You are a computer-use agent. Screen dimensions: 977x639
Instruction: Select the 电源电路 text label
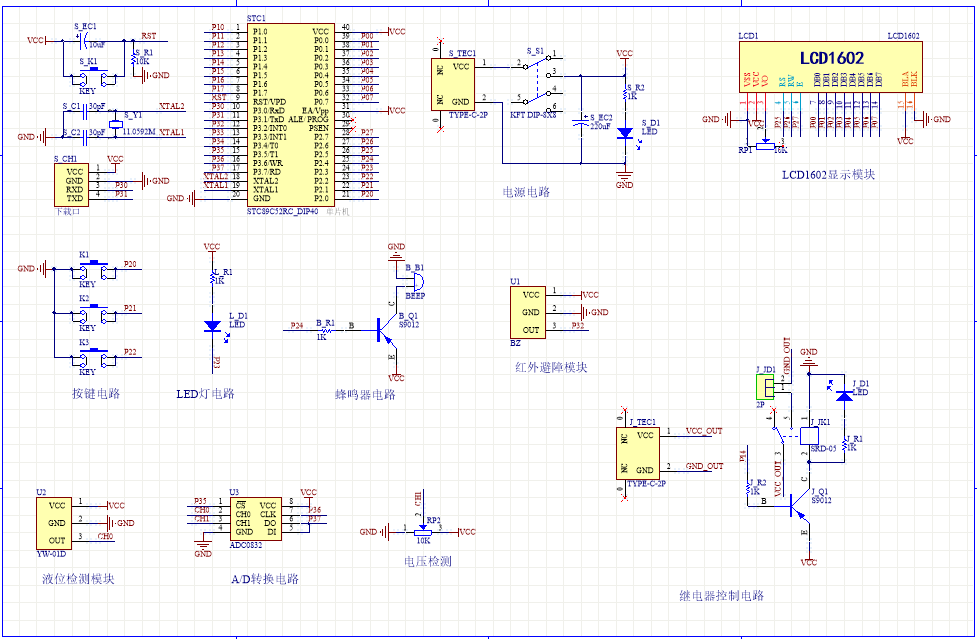point(526,192)
